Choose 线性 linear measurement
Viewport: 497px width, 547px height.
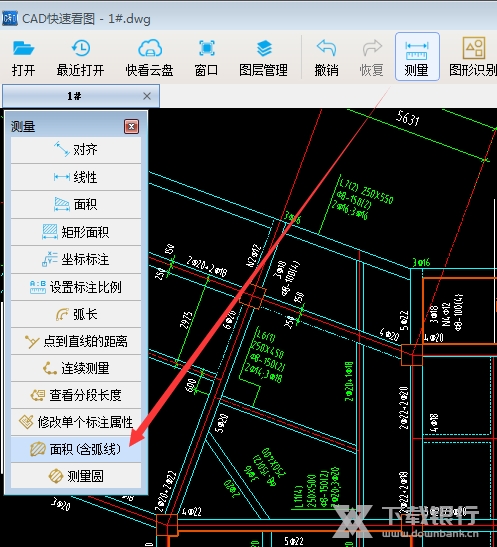76,177
